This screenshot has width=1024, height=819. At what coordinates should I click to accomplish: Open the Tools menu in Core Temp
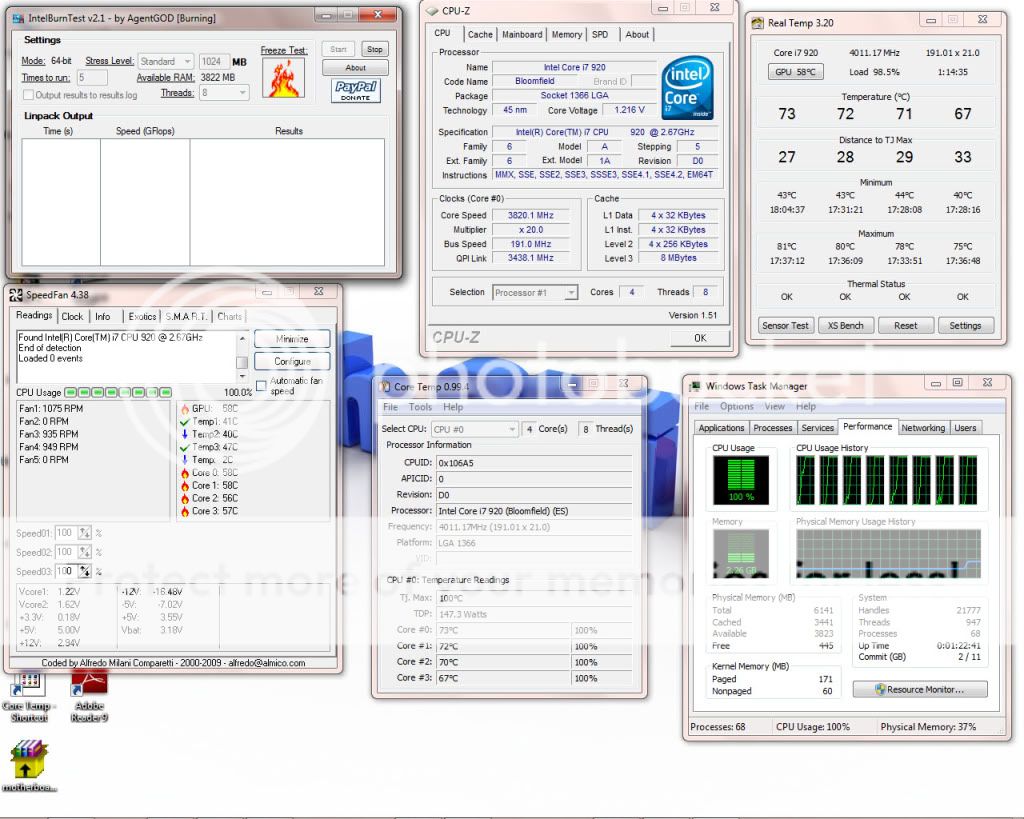pos(420,407)
